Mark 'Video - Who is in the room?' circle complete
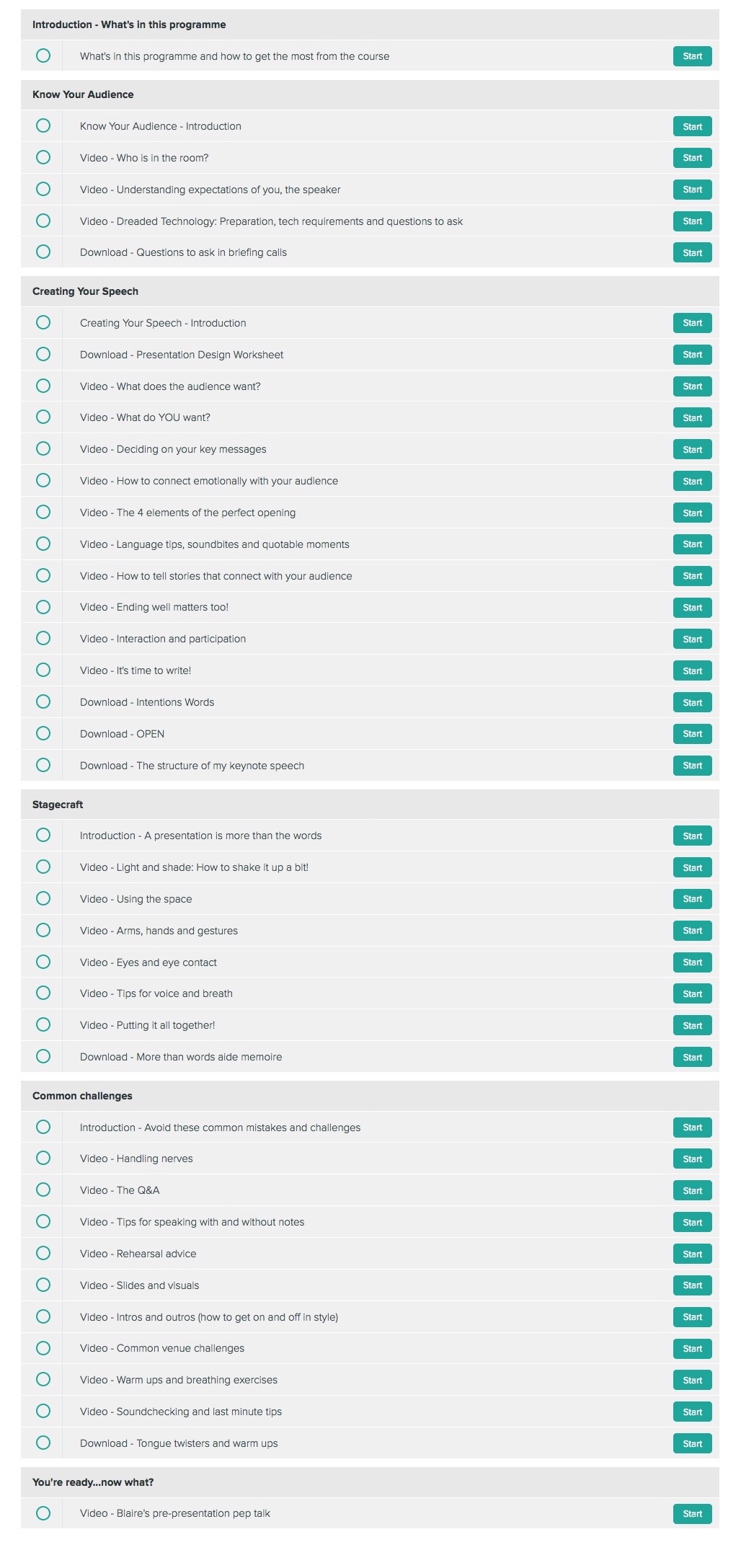741x1568 pixels. tap(43, 157)
